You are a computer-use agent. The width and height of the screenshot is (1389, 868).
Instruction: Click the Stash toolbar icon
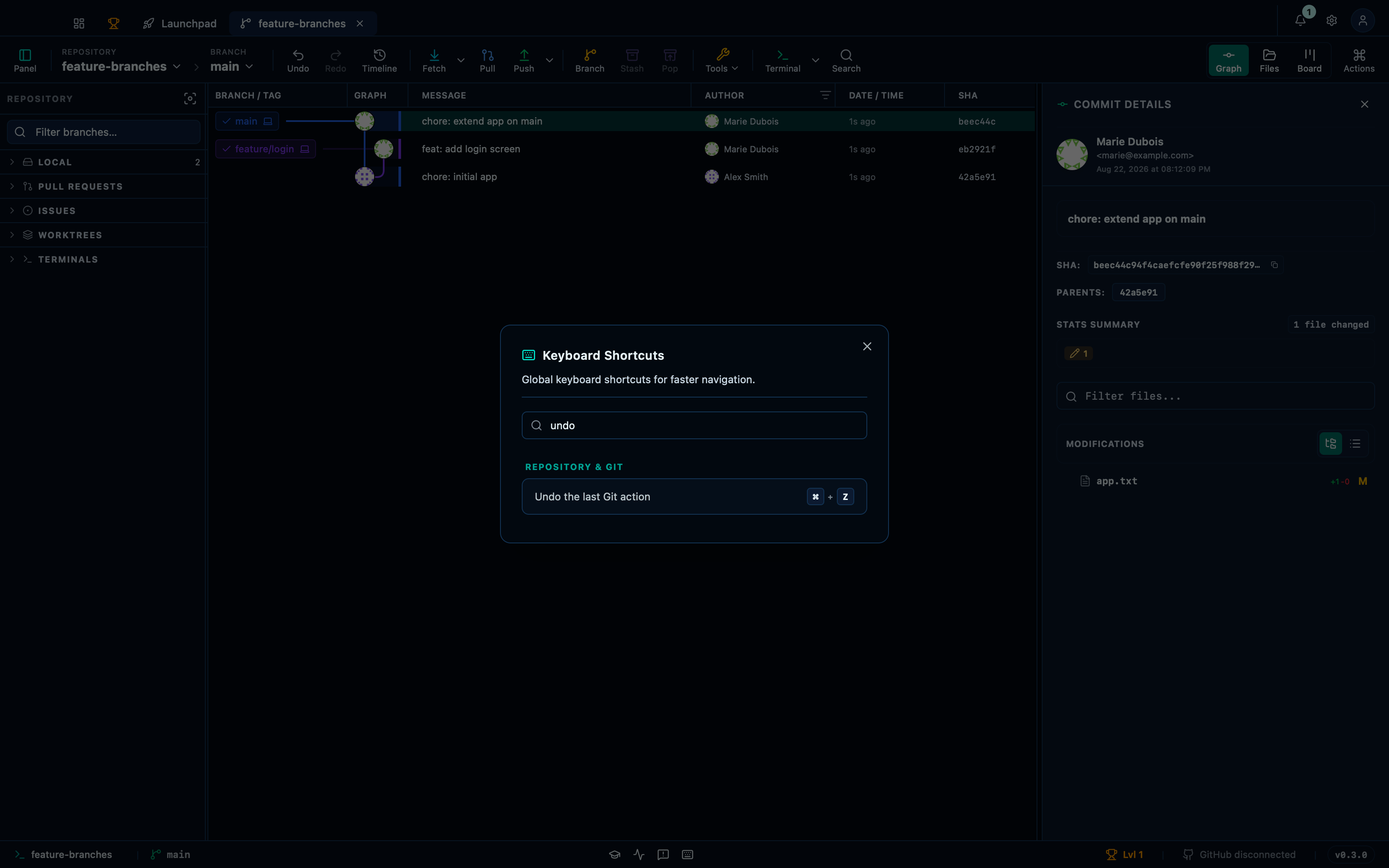[632, 60]
